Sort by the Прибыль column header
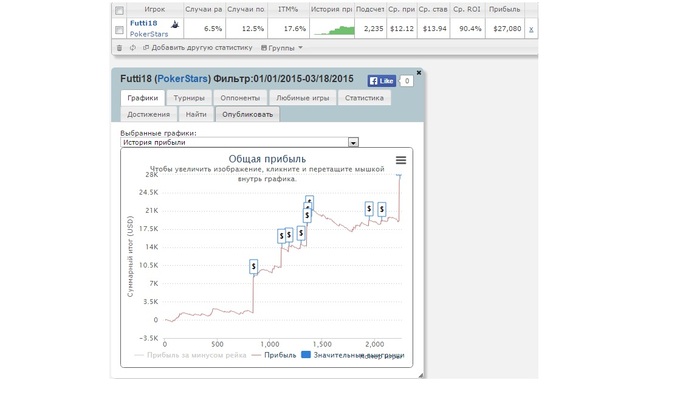 tap(504, 9)
